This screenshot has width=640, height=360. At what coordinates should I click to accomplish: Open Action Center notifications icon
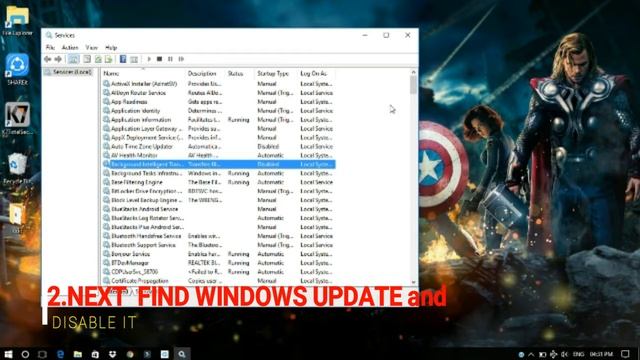tap(625, 354)
